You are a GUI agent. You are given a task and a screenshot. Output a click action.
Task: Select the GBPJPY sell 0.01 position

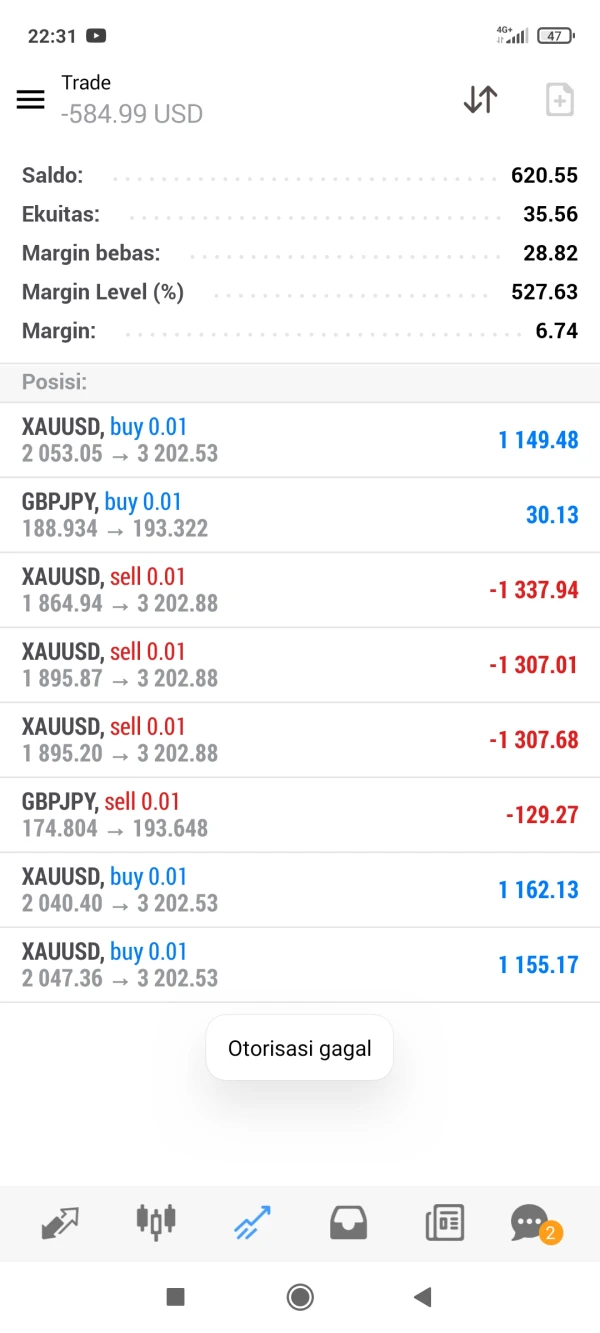300,815
